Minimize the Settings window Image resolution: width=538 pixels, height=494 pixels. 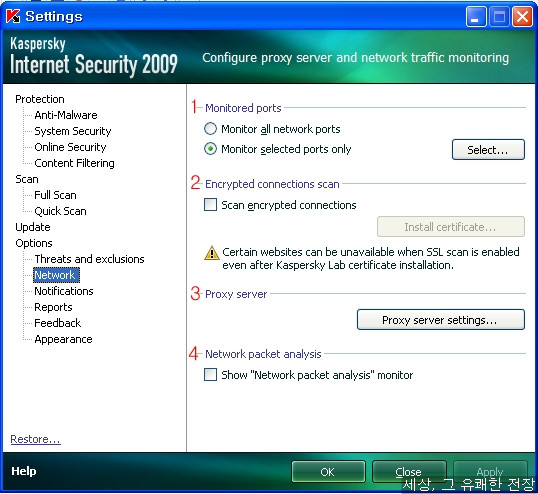pyautogui.click(x=476, y=16)
